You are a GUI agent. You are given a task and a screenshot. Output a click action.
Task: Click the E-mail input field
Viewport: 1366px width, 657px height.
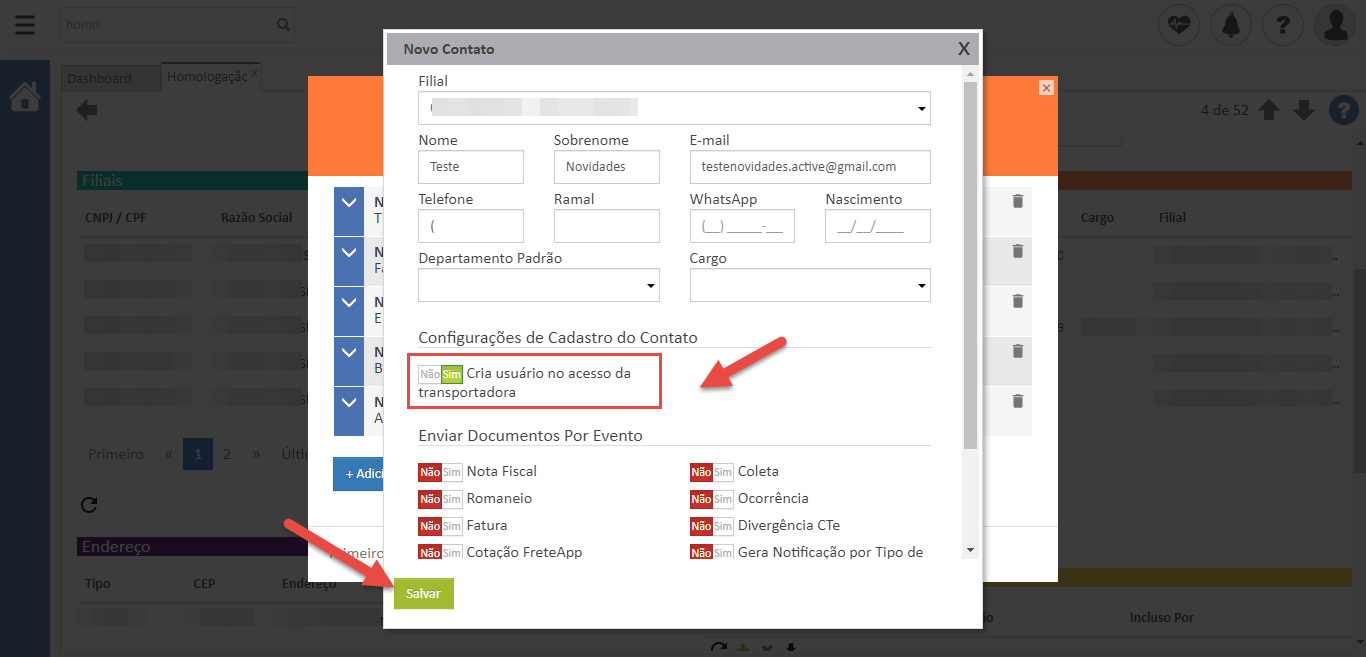(810, 167)
